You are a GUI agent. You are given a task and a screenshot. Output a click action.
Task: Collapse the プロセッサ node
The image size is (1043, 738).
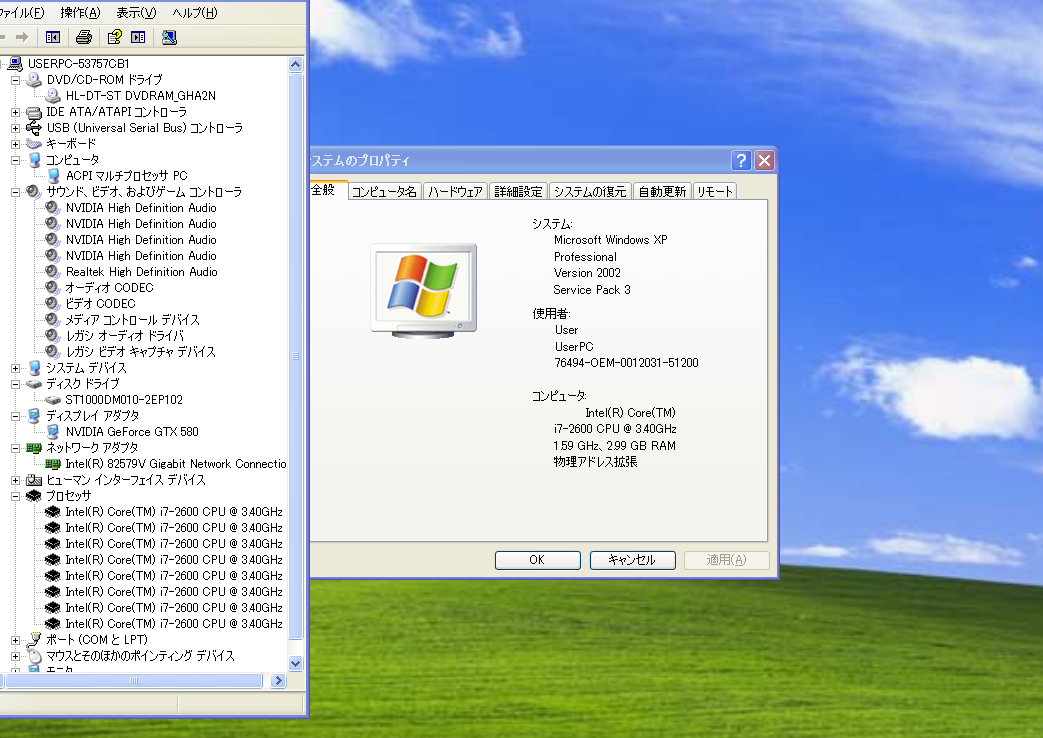[15, 496]
